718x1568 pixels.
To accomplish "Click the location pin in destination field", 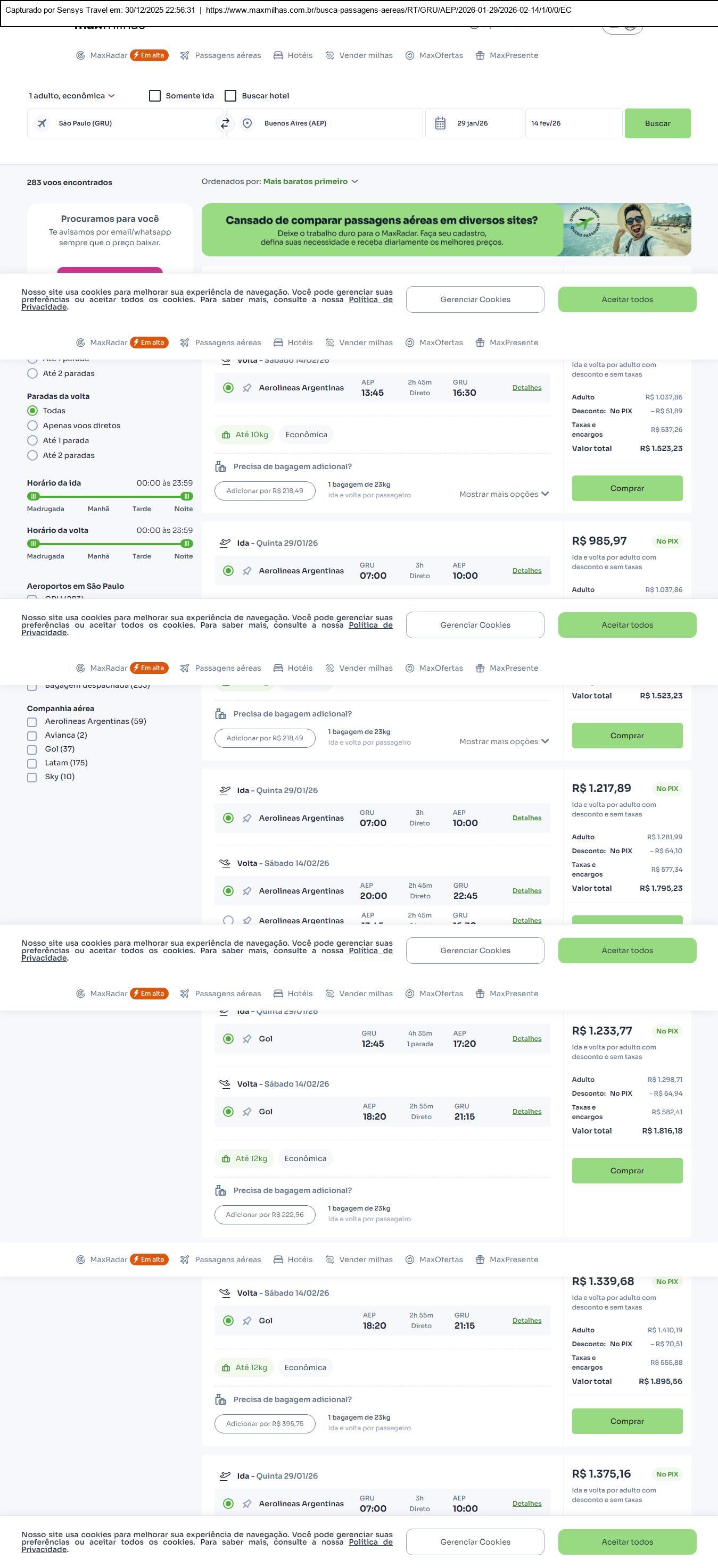I will tap(247, 123).
